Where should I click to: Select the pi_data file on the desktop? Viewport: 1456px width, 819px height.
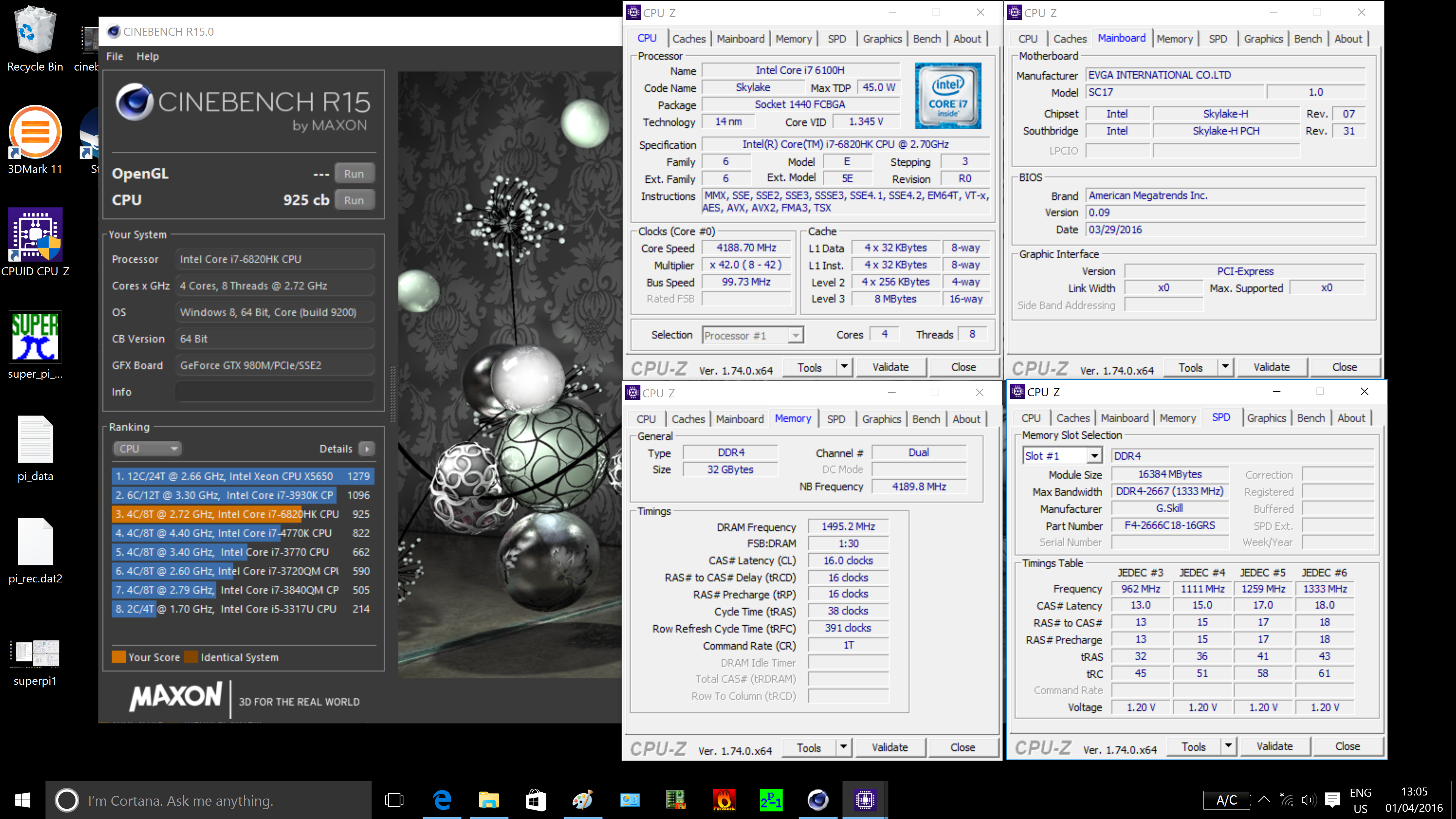35,448
